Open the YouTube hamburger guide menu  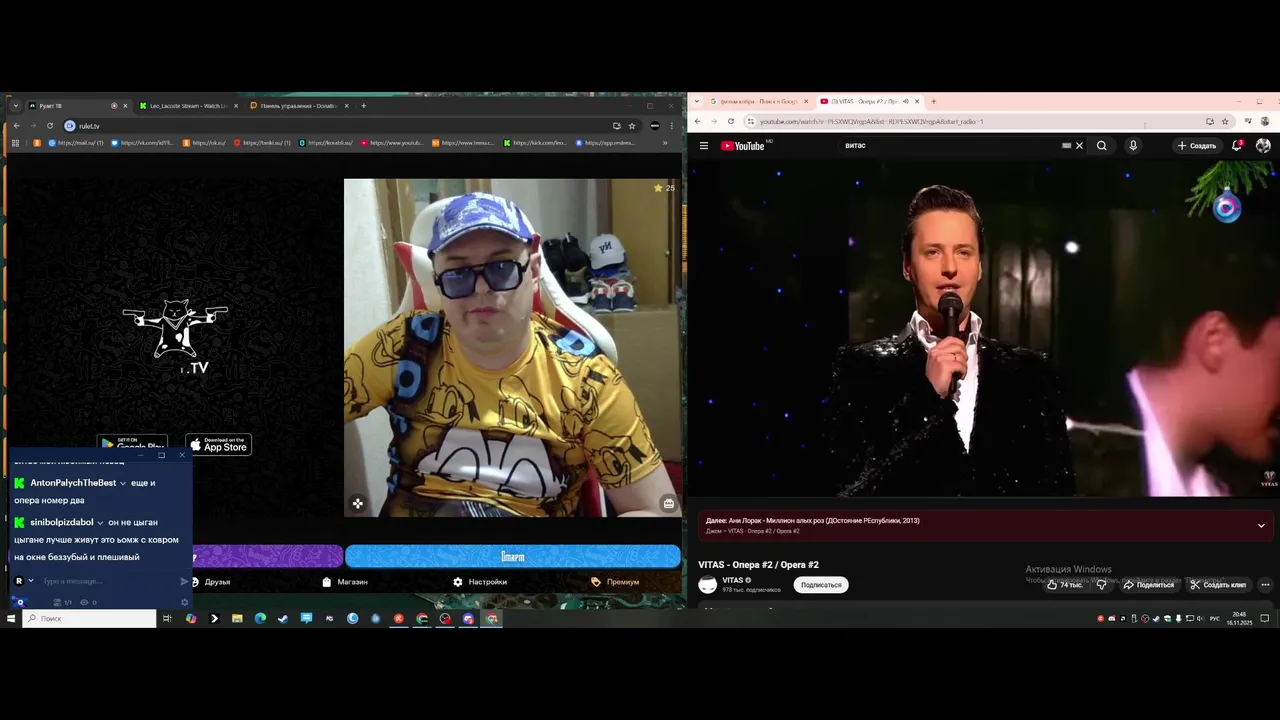click(x=704, y=146)
